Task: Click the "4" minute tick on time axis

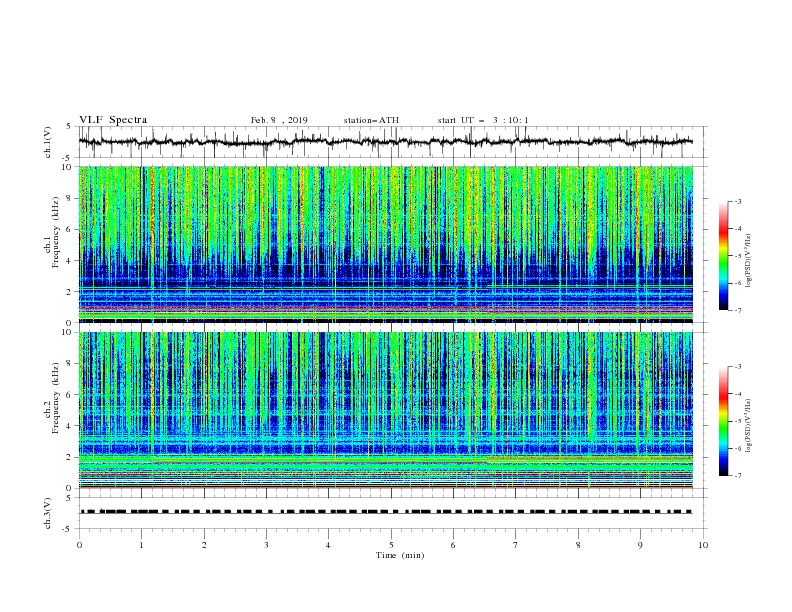Action: click(328, 545)
